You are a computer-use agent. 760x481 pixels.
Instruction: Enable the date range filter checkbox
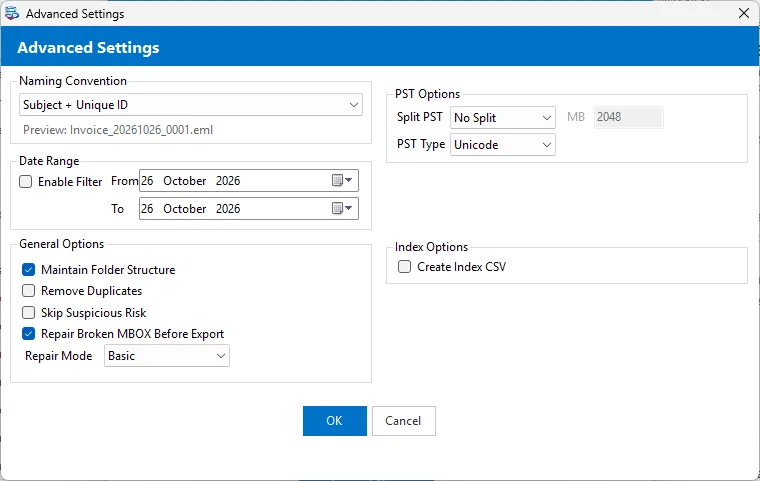point(26,181)
